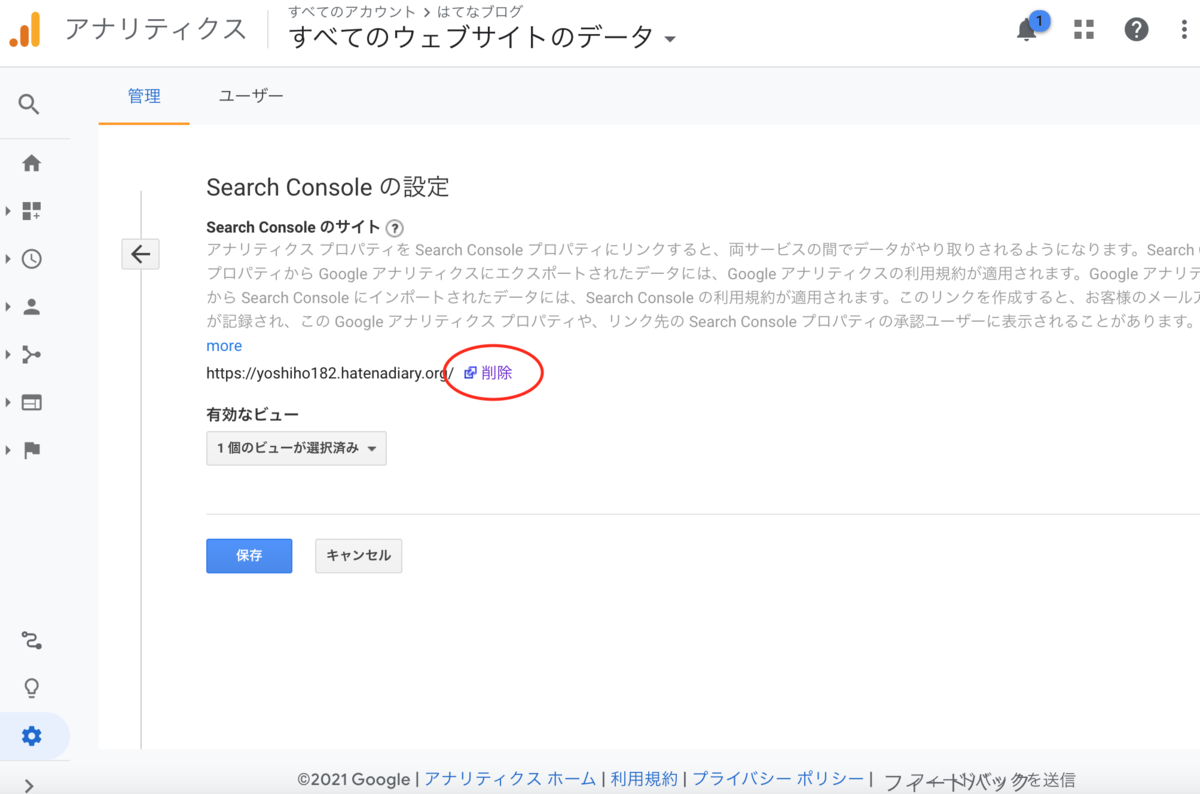Open the 1 個のビューが選択済み dropdown
Image resolution: width=1200 pixels, height=794 pixels.
296,448
